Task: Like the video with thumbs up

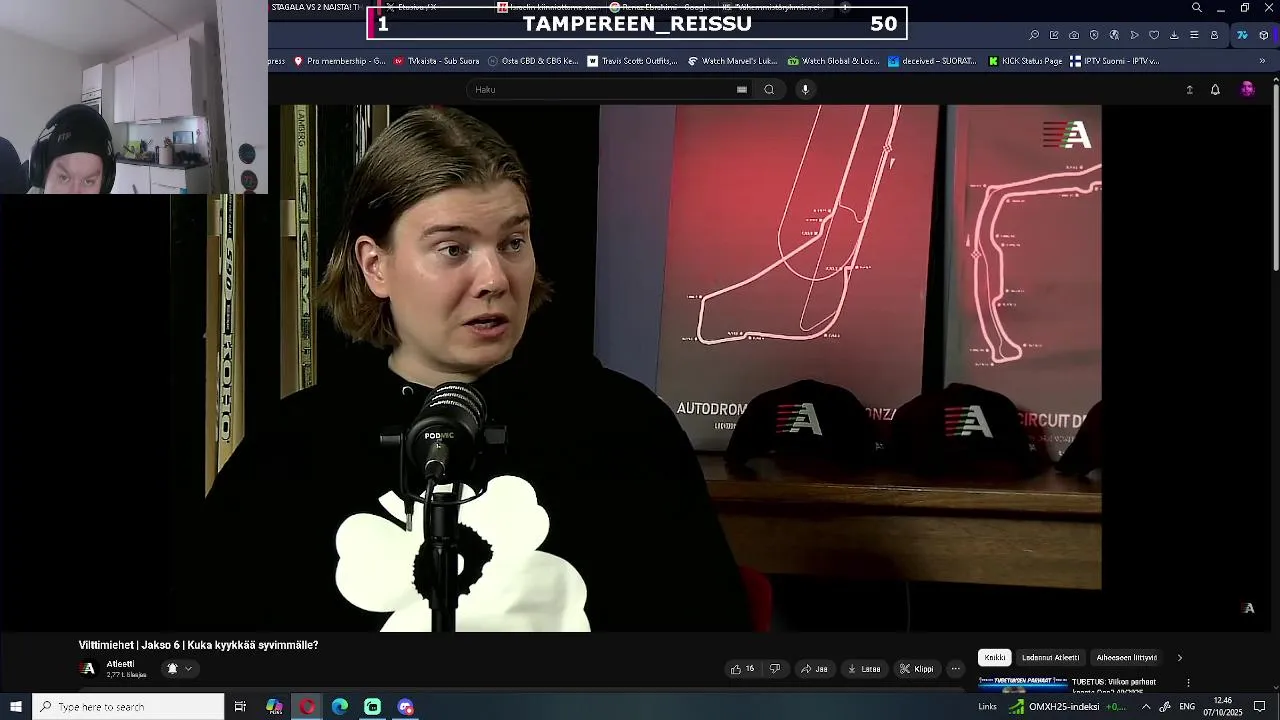Action: [742, 669]
